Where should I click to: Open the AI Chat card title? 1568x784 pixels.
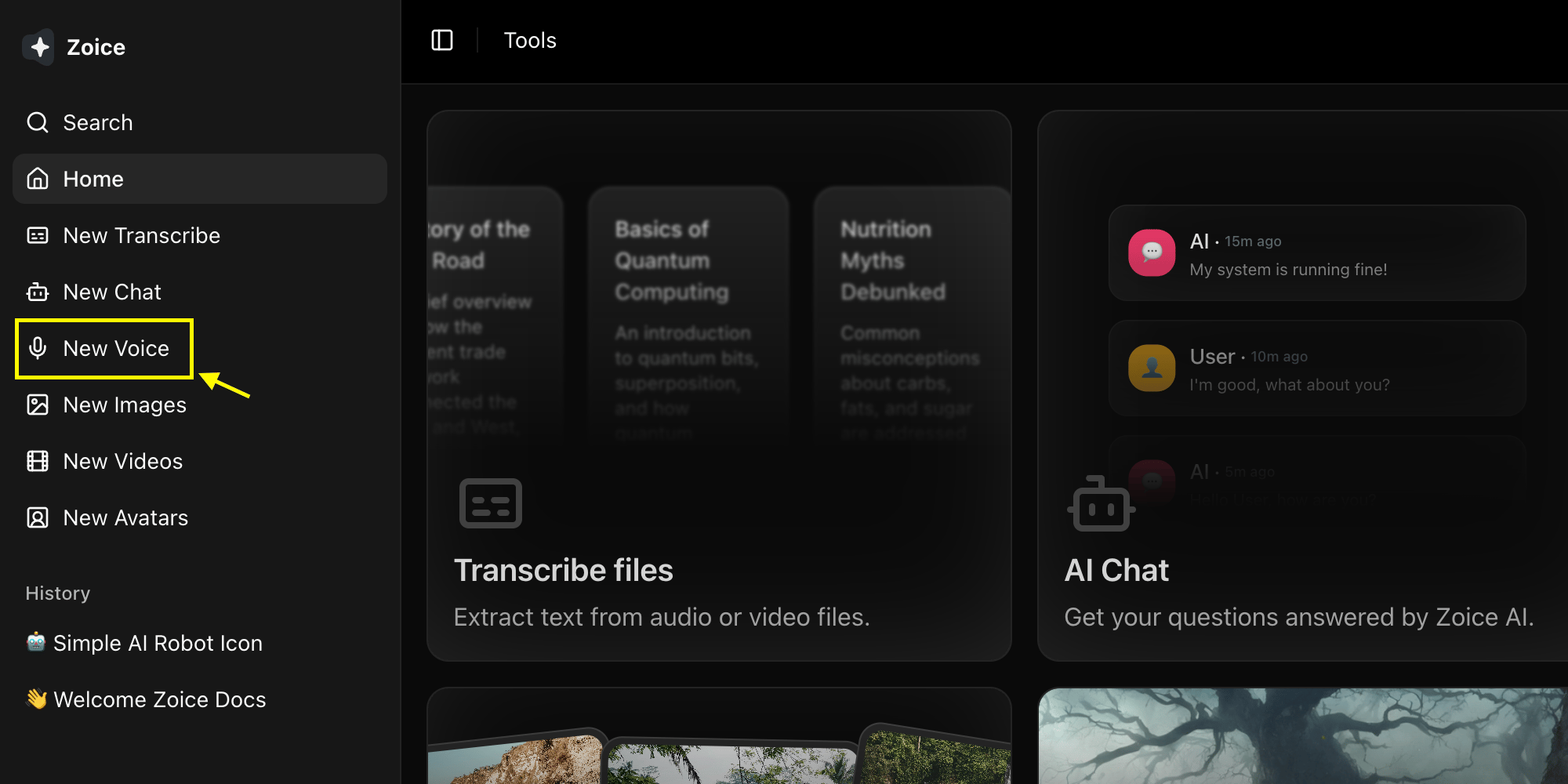tap(1116, 570)
